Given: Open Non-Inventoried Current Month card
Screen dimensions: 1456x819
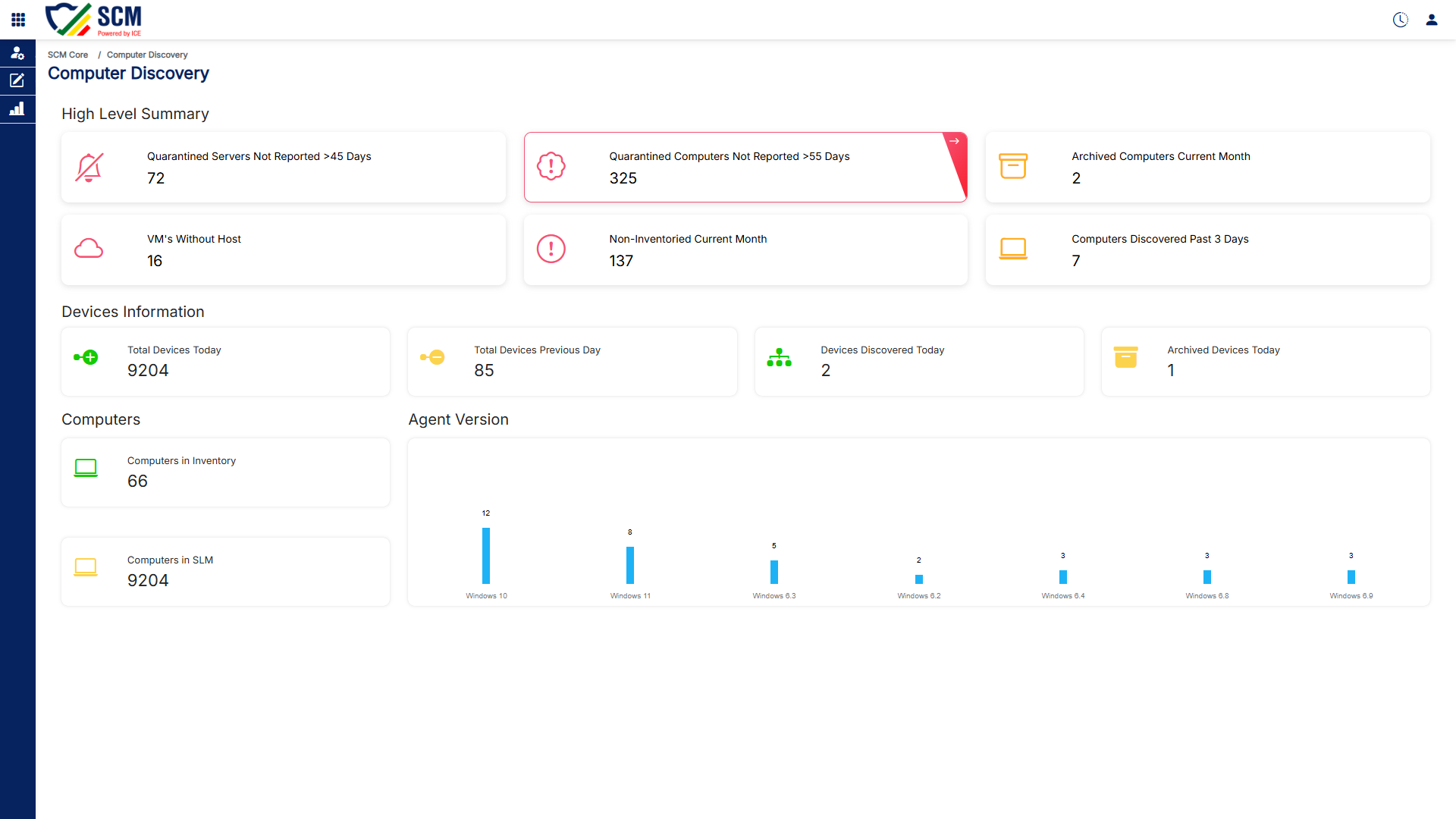Looking at the screenshot, I should click(x=745, y=249).
